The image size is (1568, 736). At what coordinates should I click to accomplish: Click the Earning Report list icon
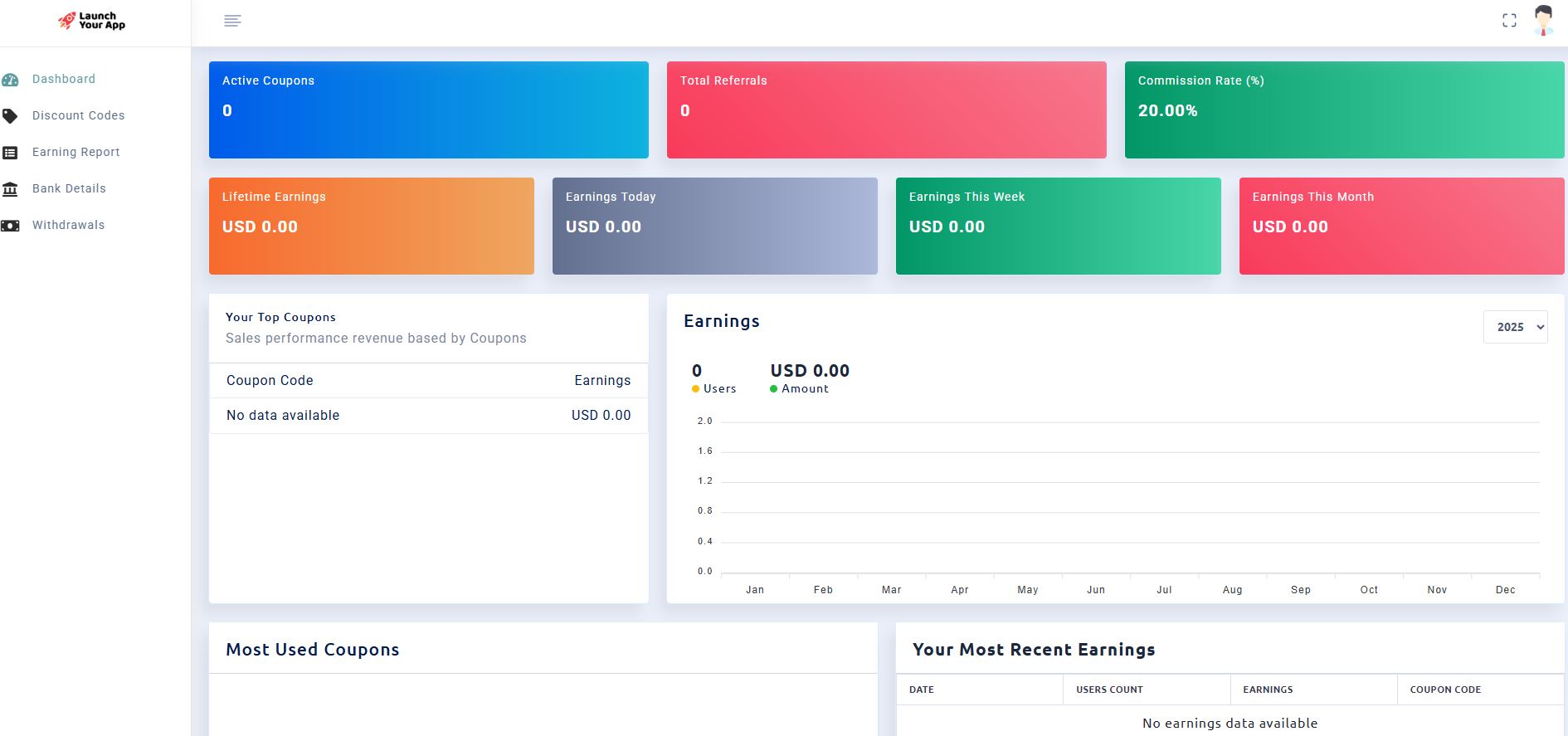[x=10, y=153]
